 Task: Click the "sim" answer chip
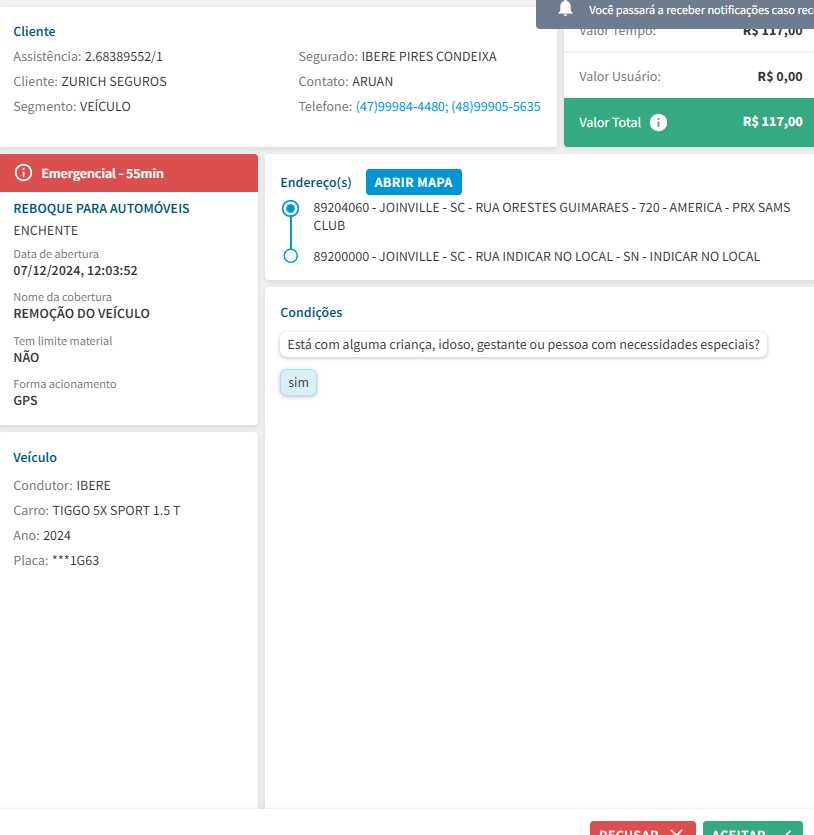click(298, 382)
